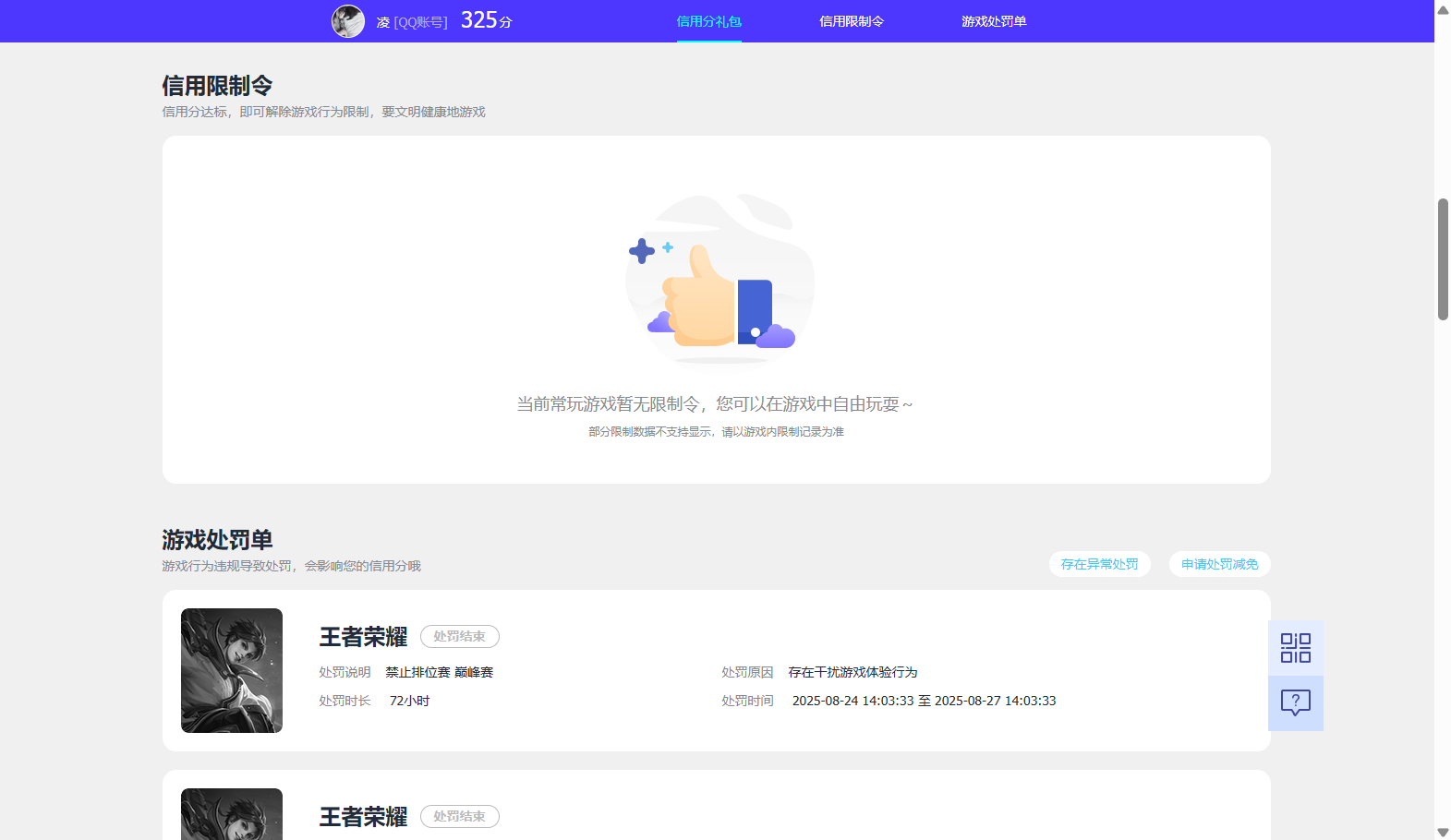The width and height of the screenshot is (1451, 840).
Task: Click second card's 王者荣耀 title
Action: pyautogui.click(x=363, y=817)
